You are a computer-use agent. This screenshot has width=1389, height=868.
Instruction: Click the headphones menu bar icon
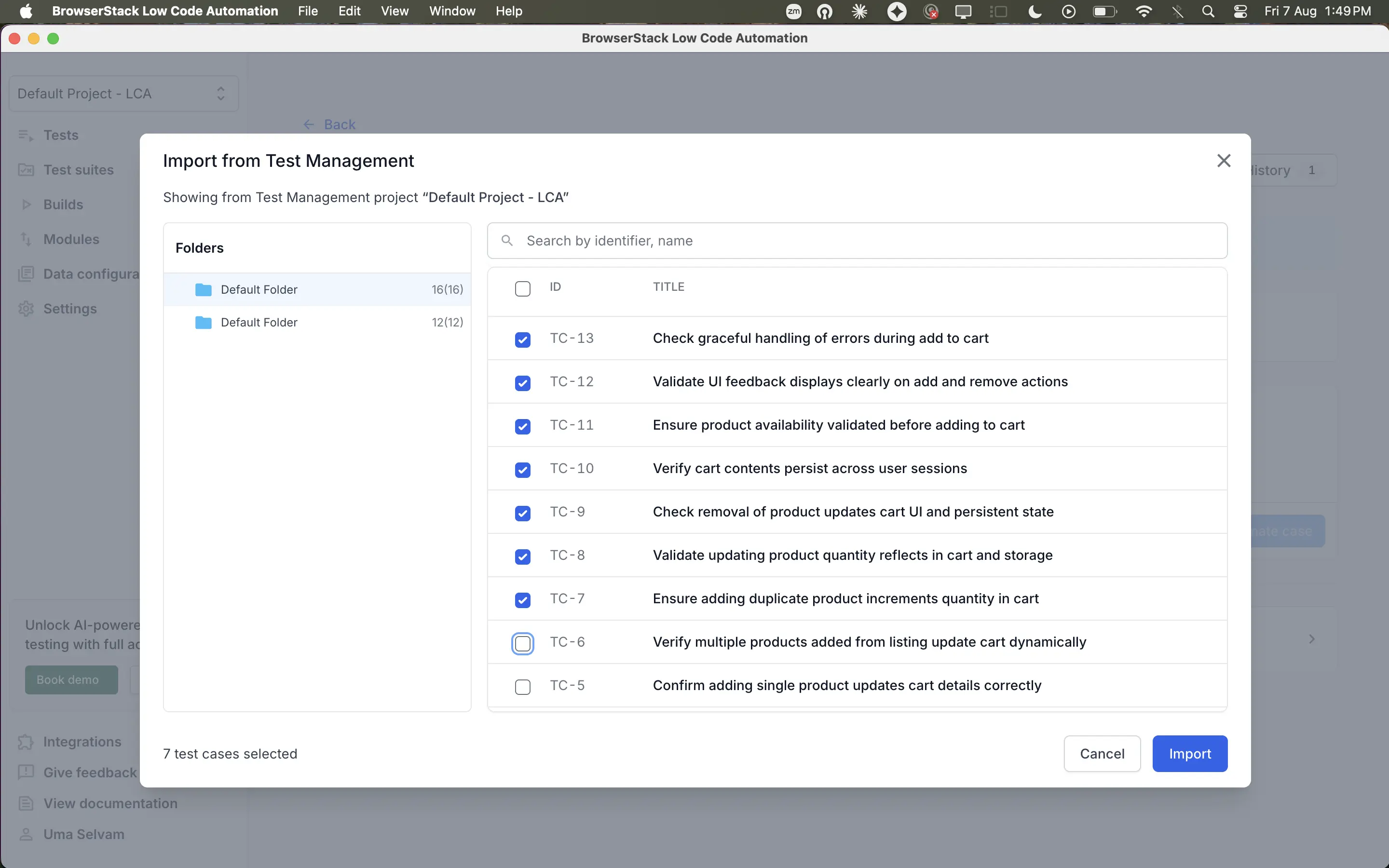[825, 11]
